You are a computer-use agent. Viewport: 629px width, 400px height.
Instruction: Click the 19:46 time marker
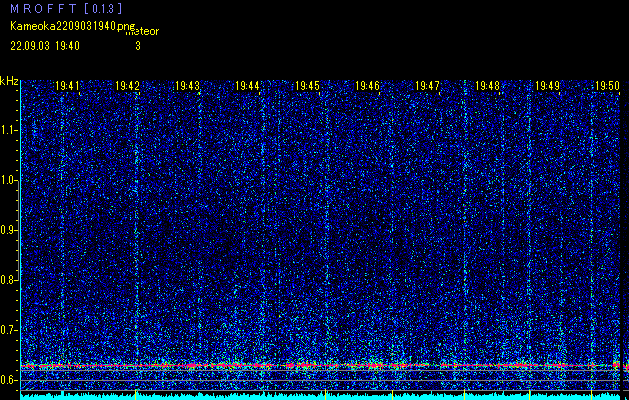click(367, 86)
